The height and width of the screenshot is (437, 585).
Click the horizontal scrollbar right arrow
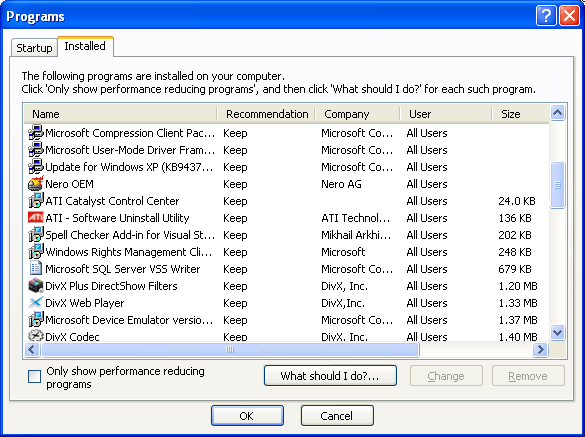[x=540, y=350]
